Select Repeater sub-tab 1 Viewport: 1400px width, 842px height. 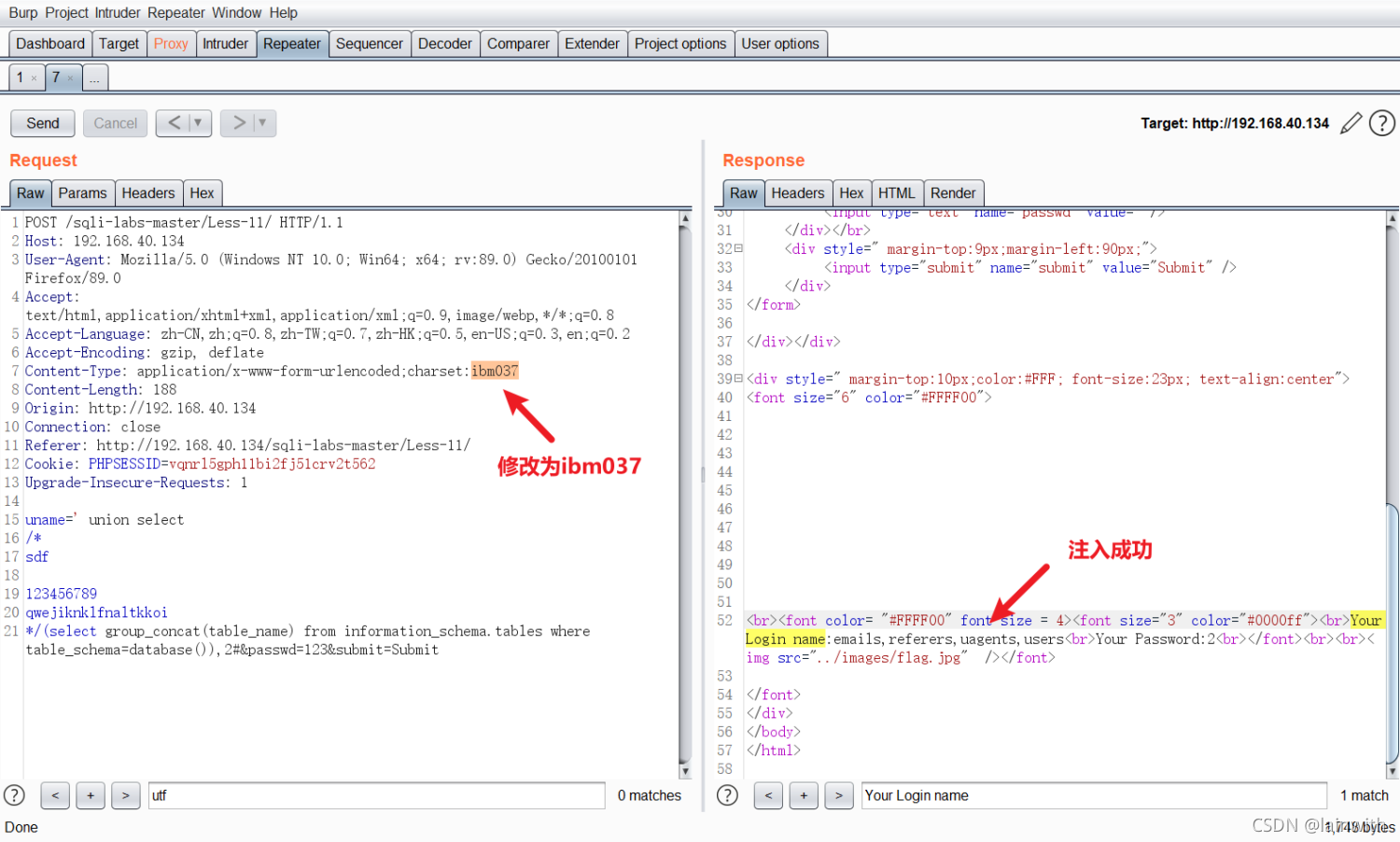click(20, 77)
